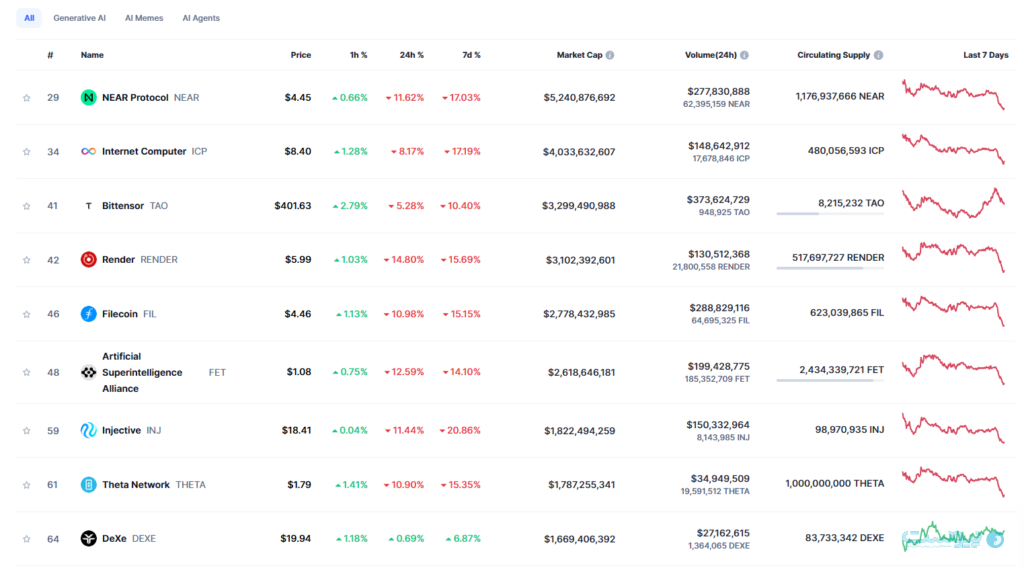The image size is (1024, 568).
Task: Open Bittensor 7-day sparkline chart
Action: coord(953,203)
